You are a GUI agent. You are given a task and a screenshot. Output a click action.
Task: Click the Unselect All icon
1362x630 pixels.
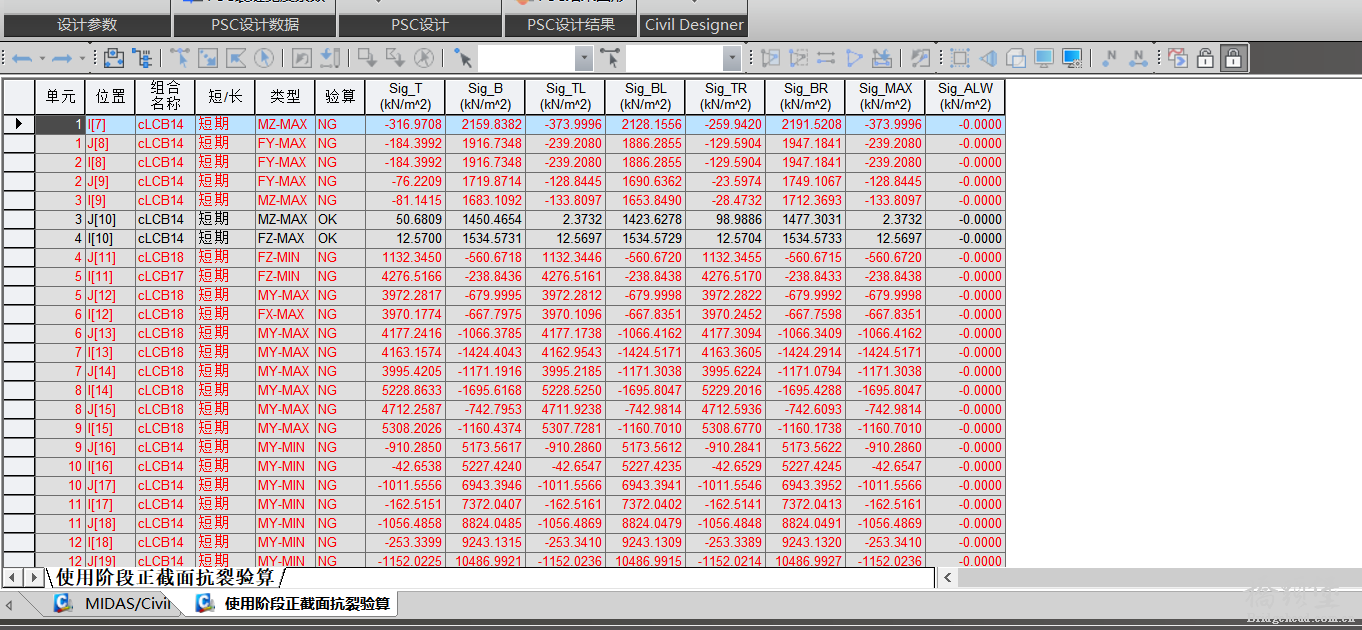(423, 59)
